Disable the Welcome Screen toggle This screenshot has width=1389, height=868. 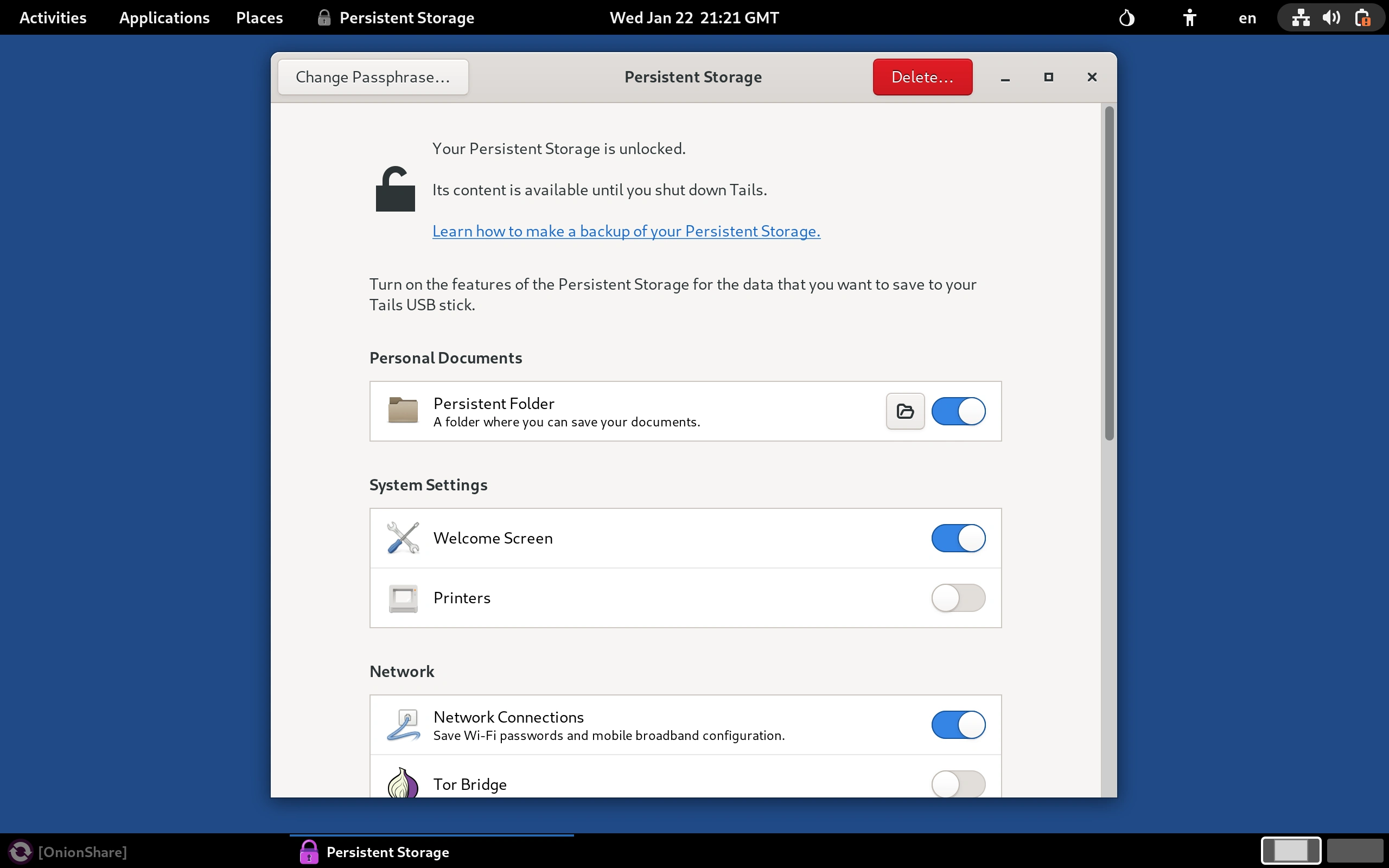[x=959, y=538]
